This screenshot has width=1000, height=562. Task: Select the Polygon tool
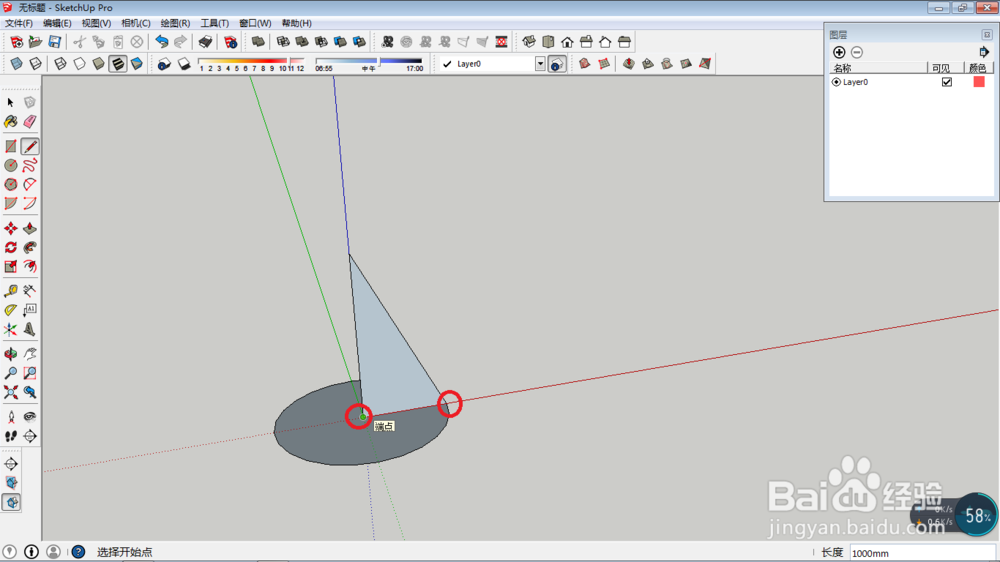coord(10,184)
